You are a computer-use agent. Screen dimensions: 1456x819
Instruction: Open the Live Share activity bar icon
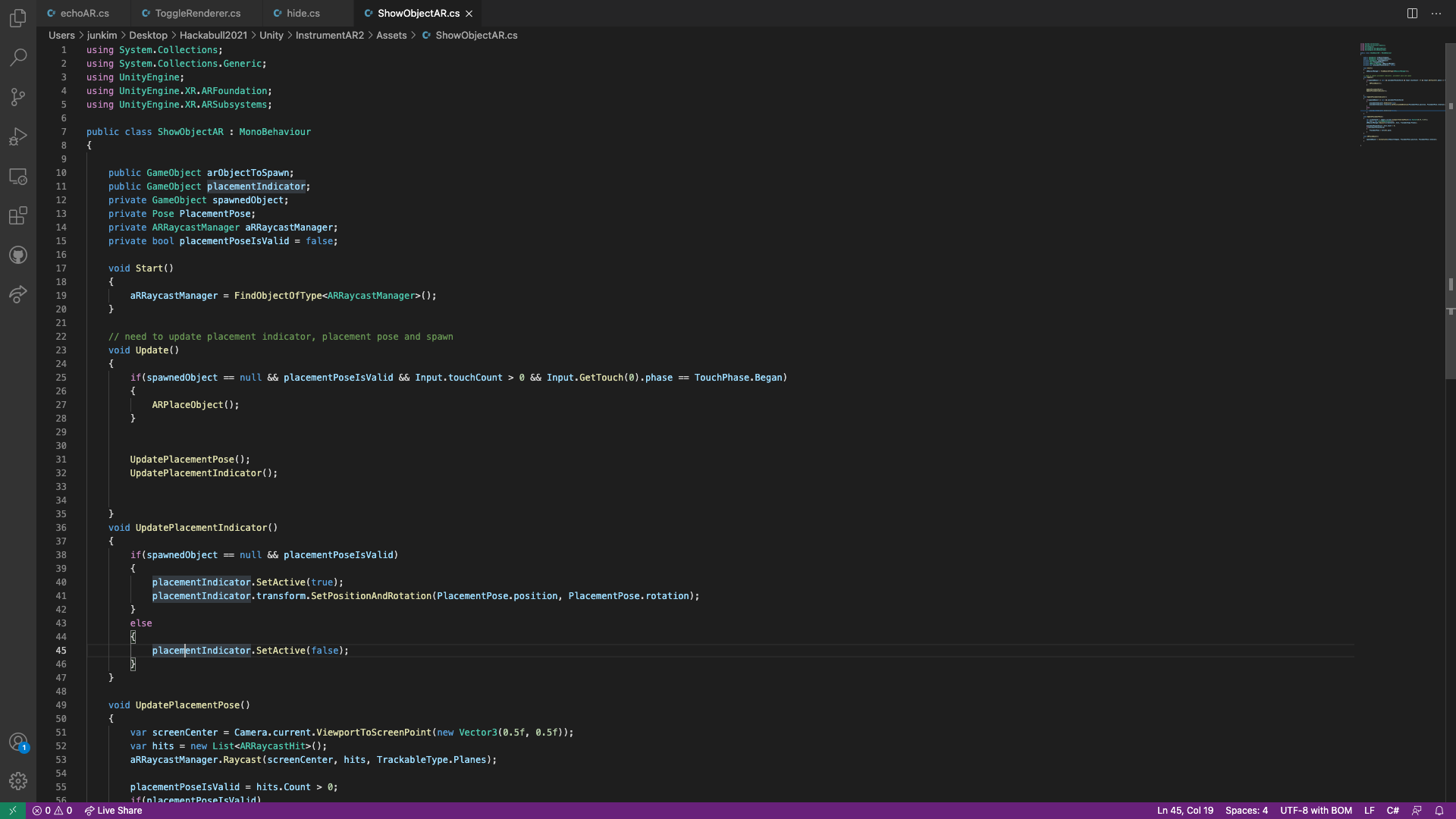click(x=18, y=294)
